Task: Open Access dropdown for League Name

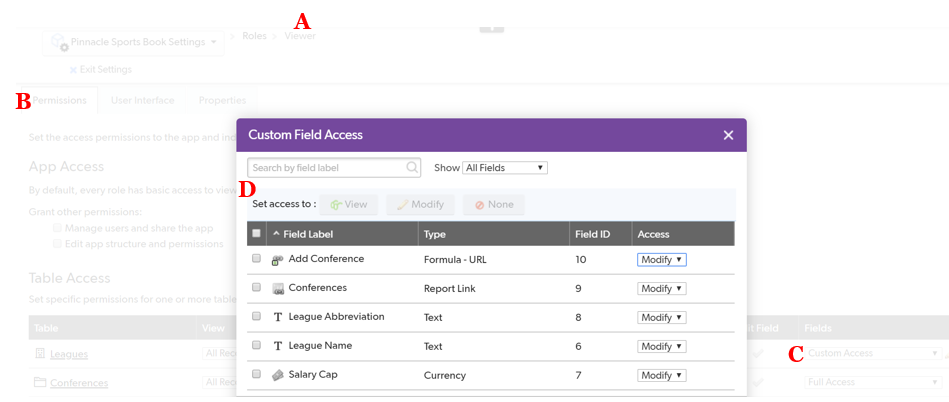Action: pos(662,347)
